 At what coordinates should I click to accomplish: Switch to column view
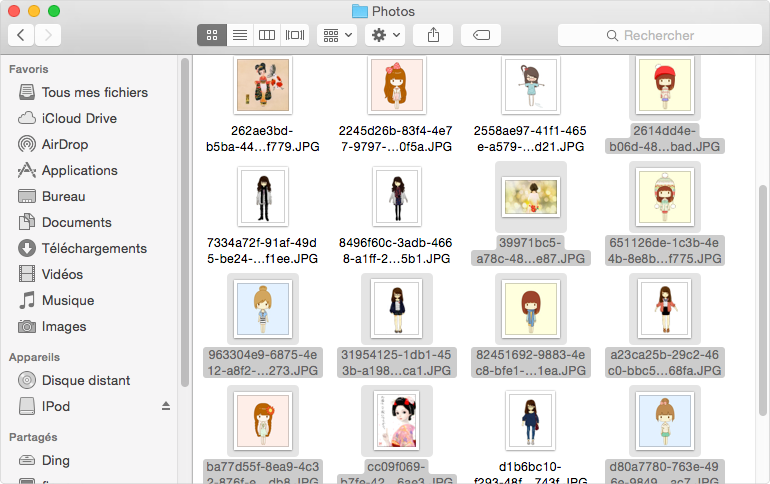tap(267, 35)
